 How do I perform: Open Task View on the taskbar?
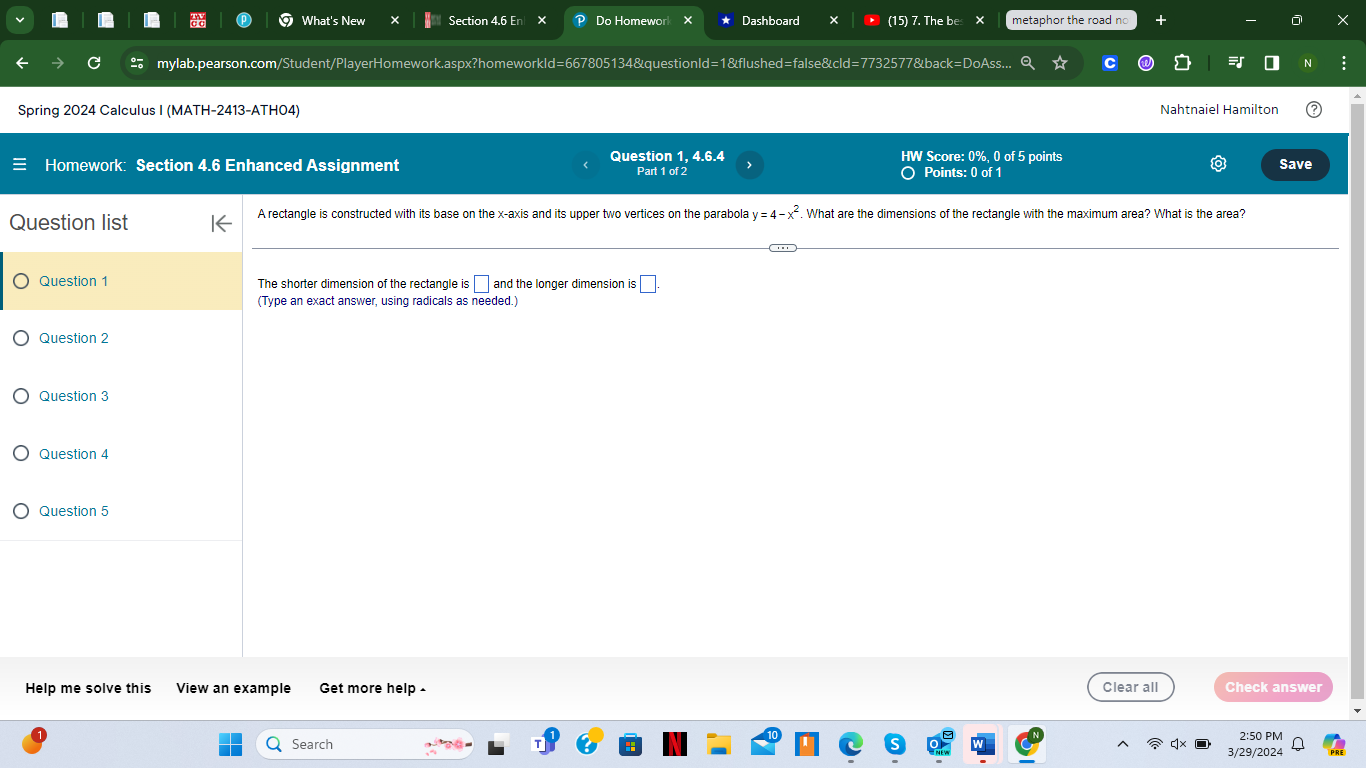[x=497, y=744]
